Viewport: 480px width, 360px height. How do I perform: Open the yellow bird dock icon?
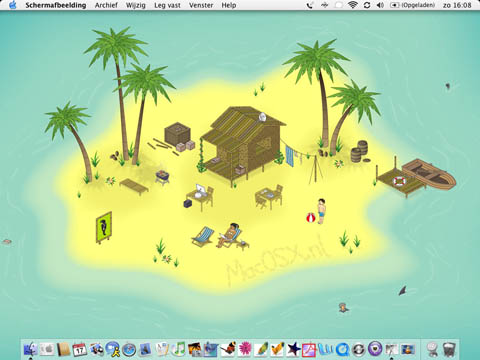coord(277,349)
